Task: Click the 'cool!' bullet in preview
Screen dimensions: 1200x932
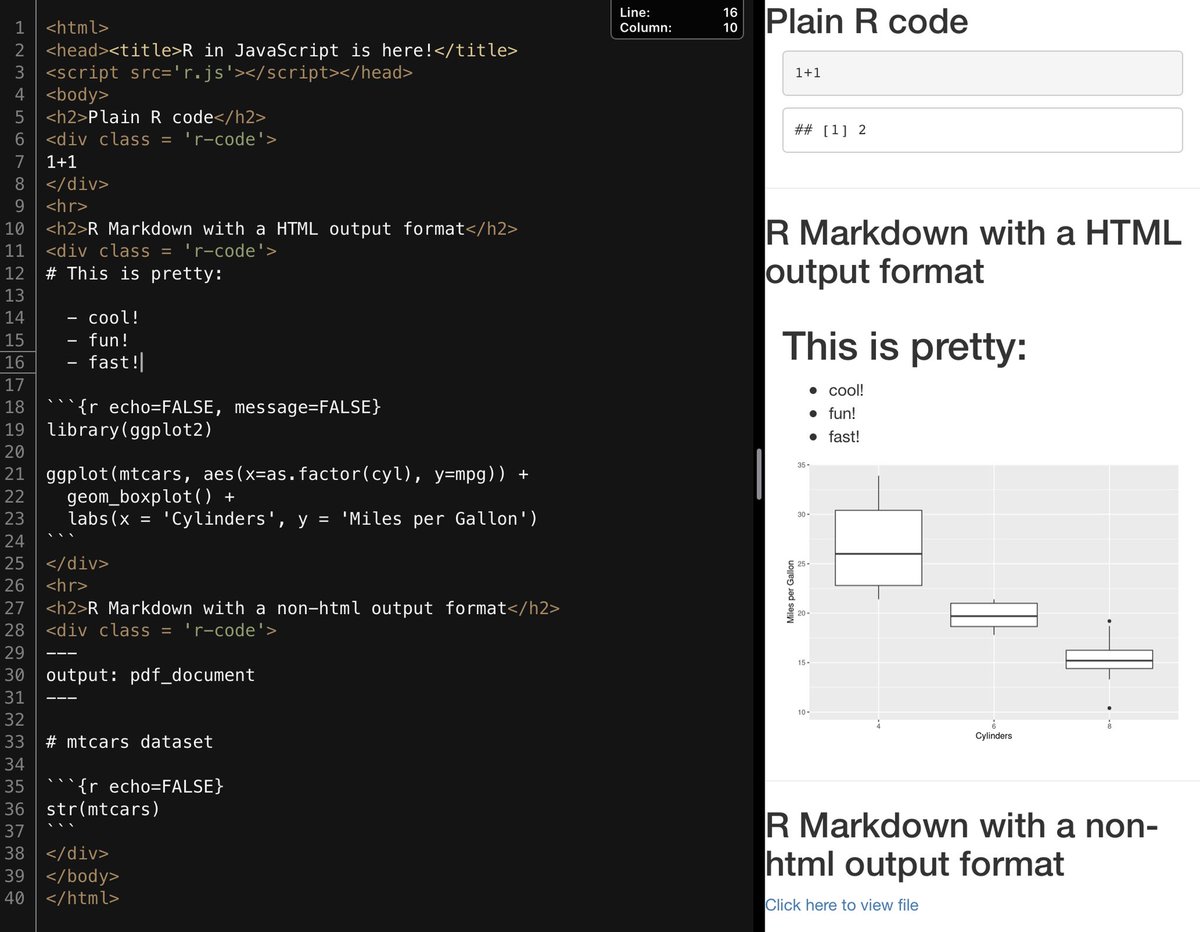Action: [846, 390]
